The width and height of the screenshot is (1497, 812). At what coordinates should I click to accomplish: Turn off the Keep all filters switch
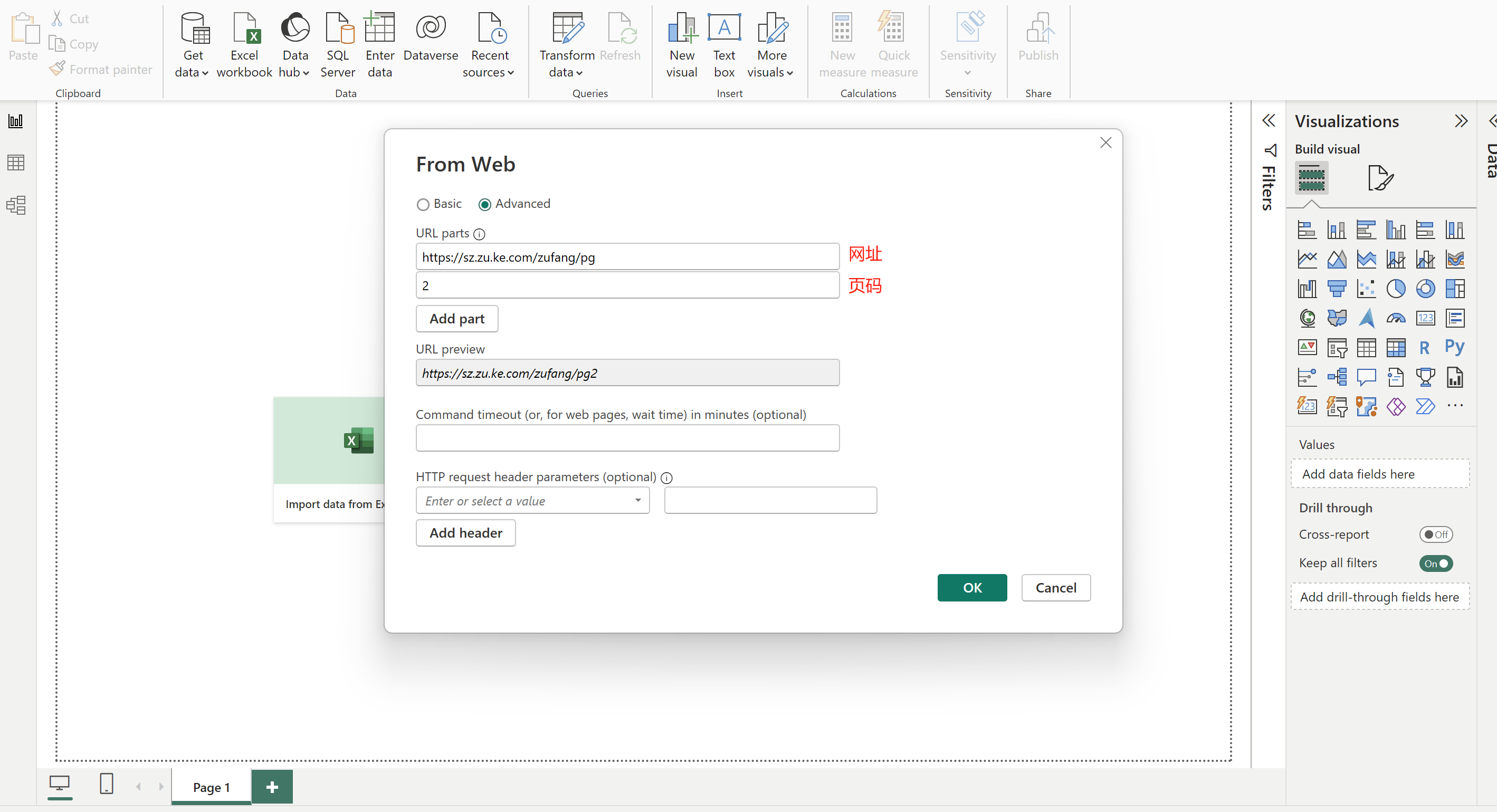[1435, 563]
